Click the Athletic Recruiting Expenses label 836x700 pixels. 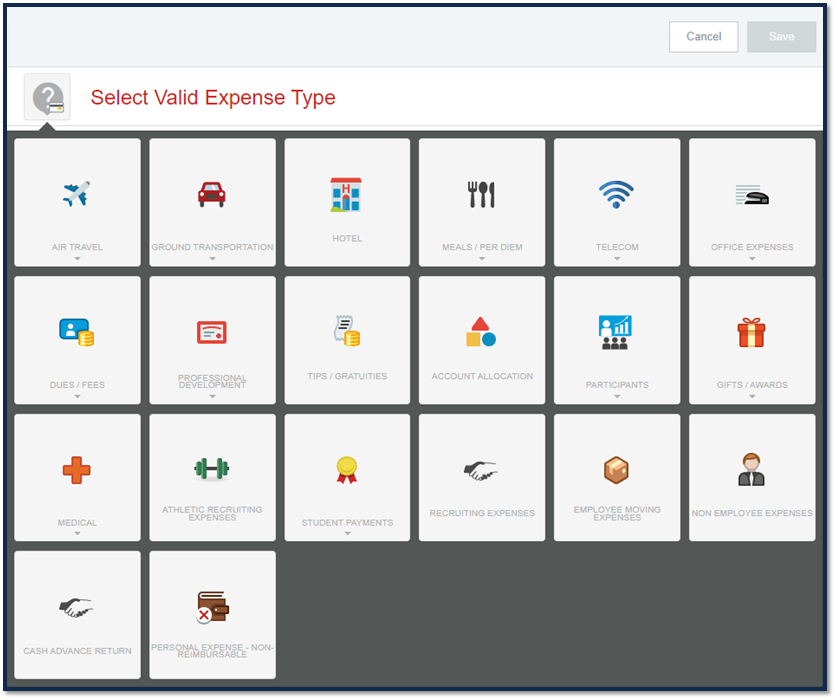(x=212, y=513)
